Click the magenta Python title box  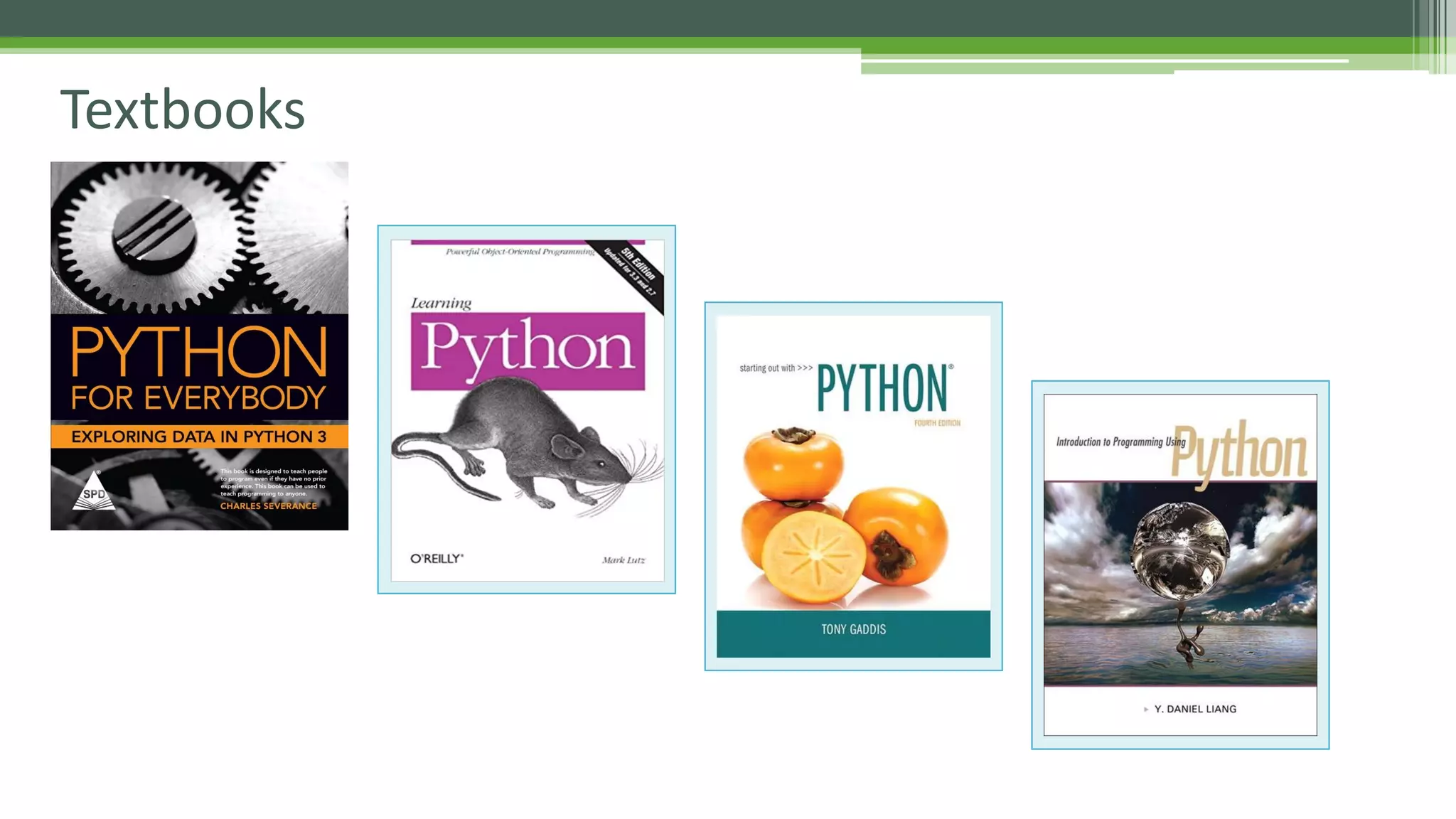[528, 351]
